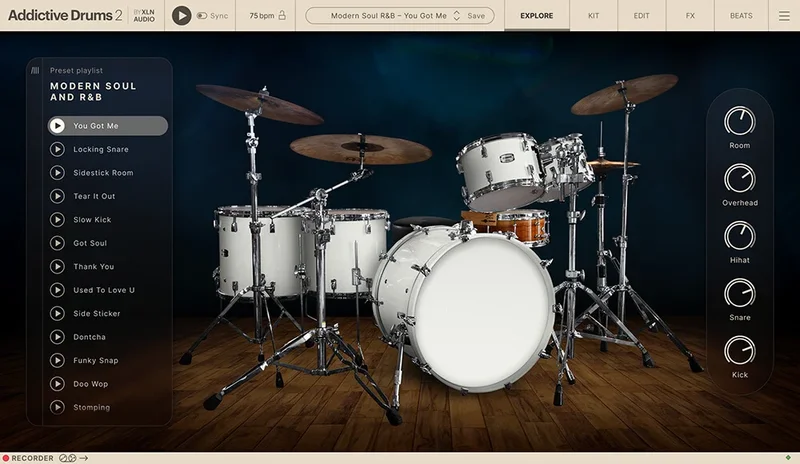This screenshot has height=464, width=800.
Task: Open the hamburger main menu
Action: pos(784,16)
